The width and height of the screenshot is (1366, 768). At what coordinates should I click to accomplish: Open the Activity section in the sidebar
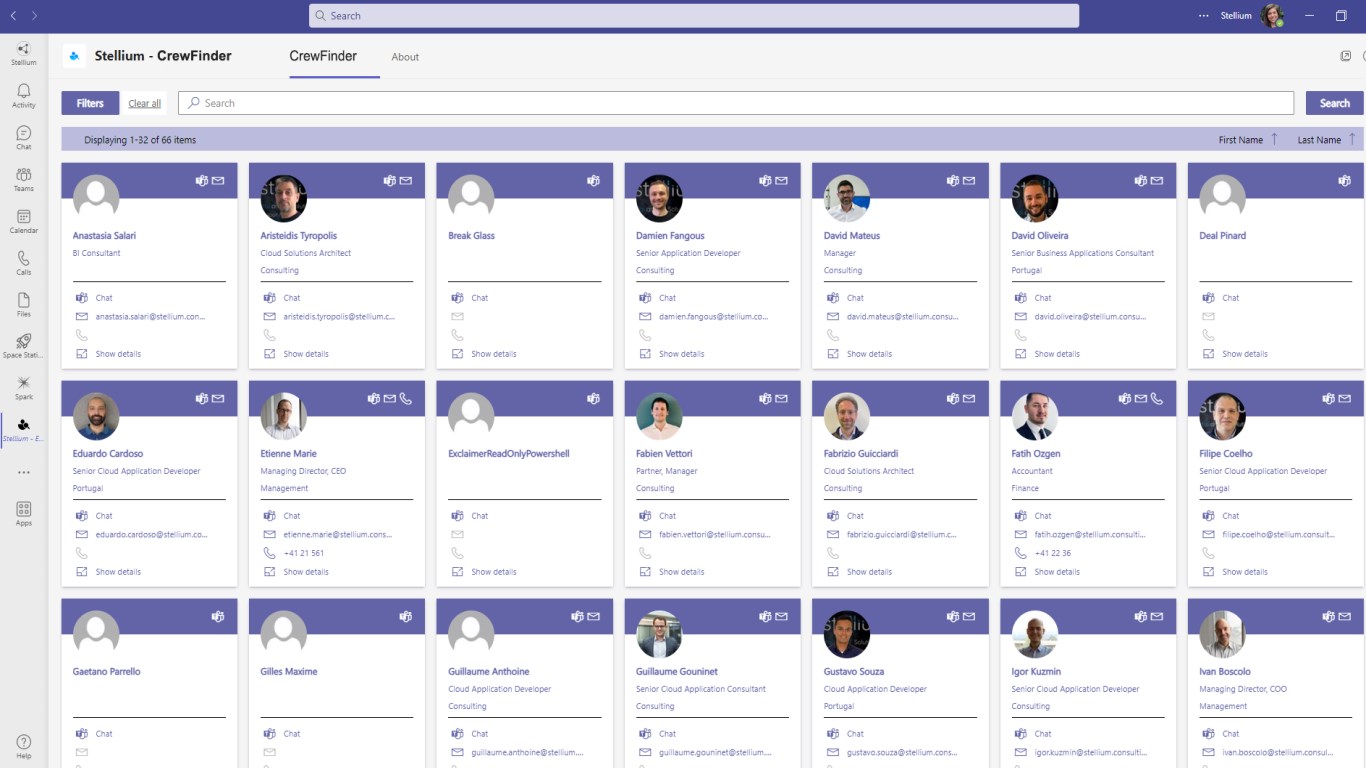coord(24,96)
